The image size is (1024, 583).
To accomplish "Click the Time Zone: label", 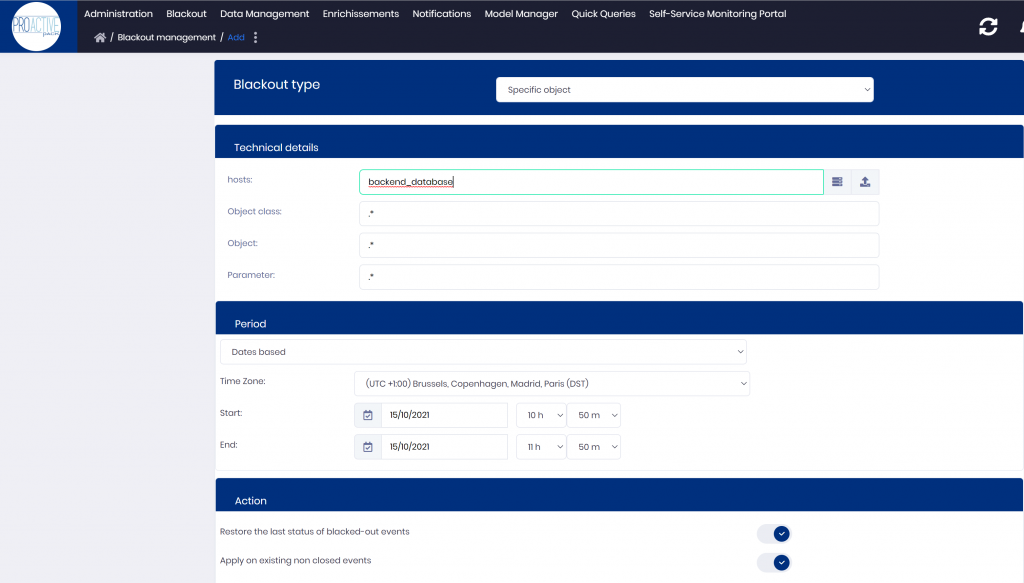I will (x=243, y=381).
